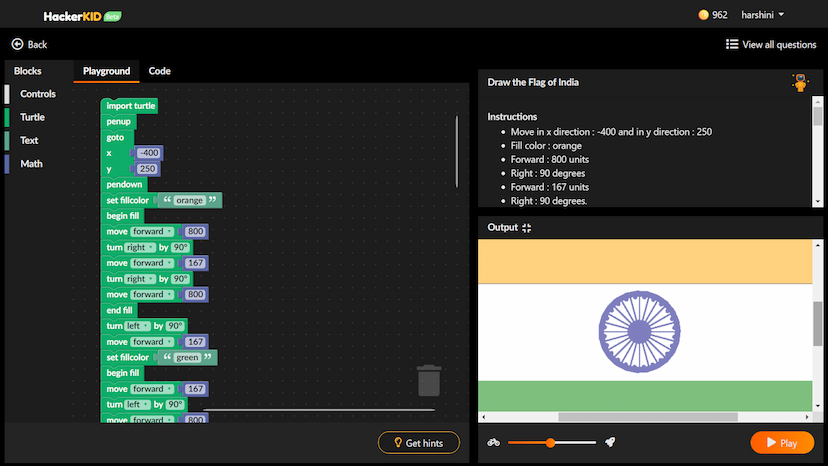The height and width of the screenshot is (466, 828).
Task: Select the Playground tab
Action: pyautogui.click(x=106, y=71)
